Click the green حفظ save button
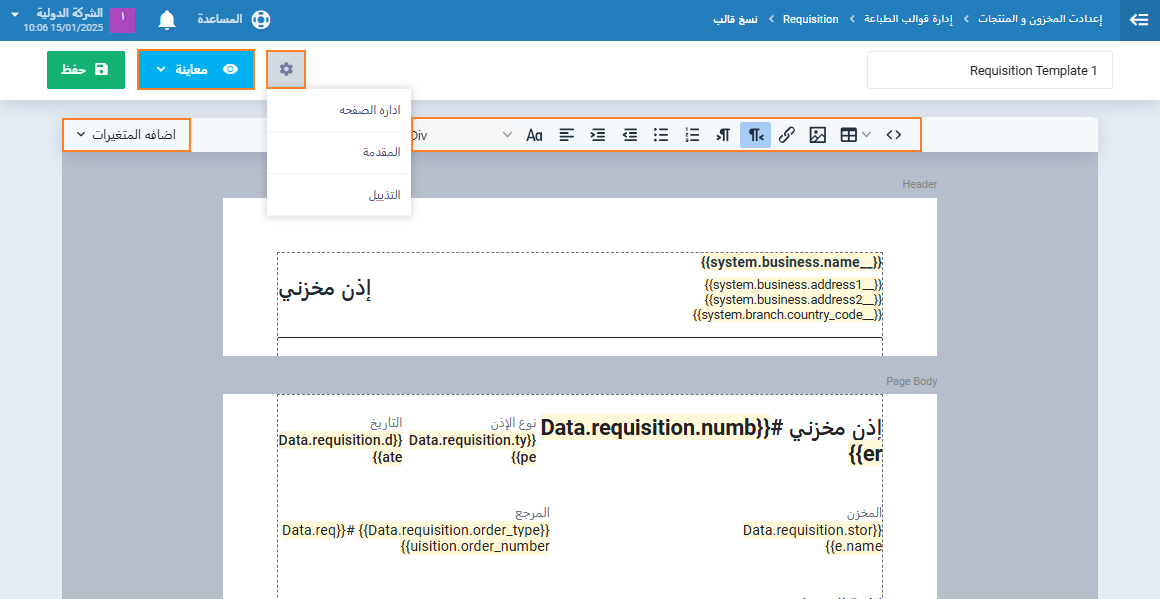The height and width of the screenshot is (599, 1160). pyautogui.click(x=86, y=70)
